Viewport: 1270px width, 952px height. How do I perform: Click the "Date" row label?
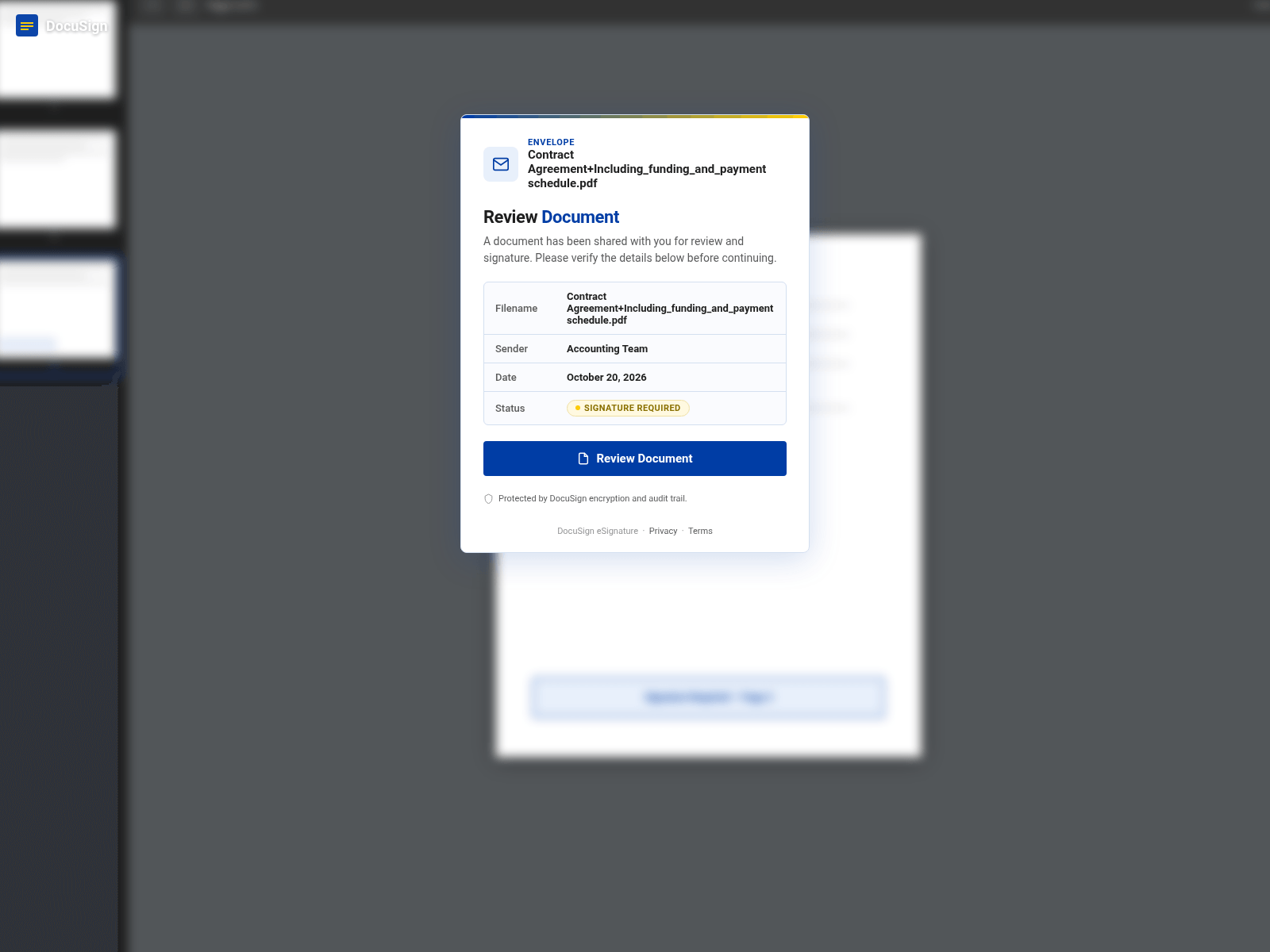(x=506, y=378)
